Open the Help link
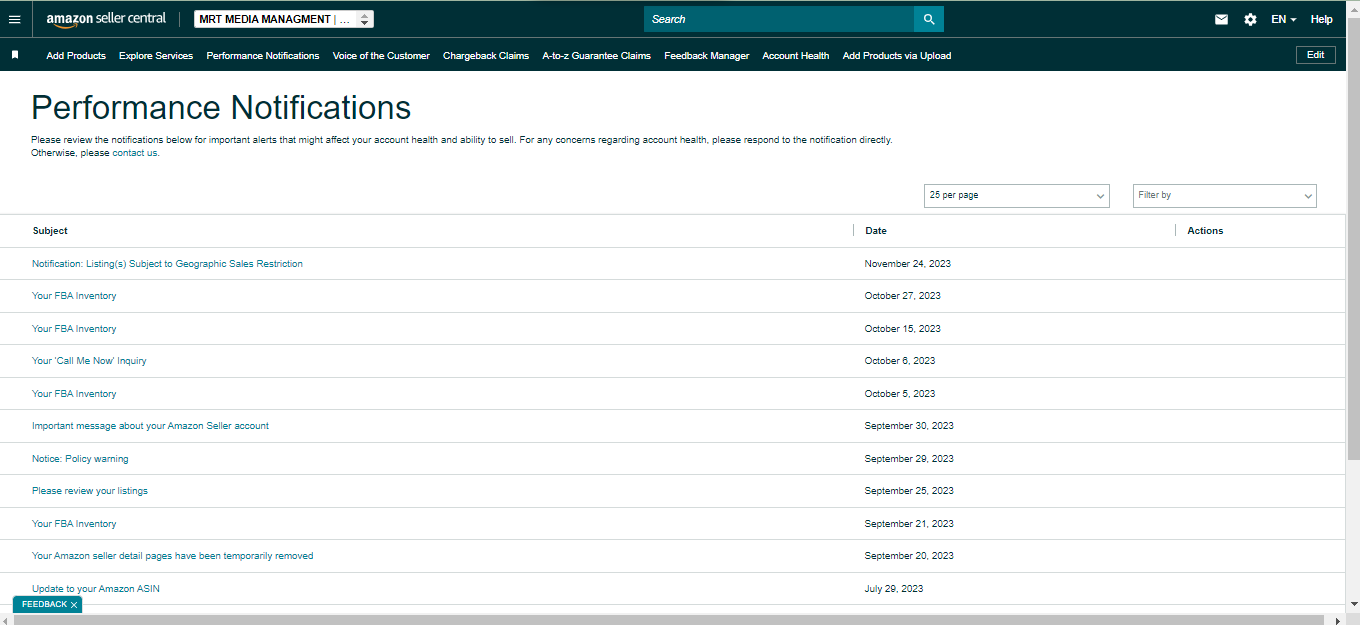 pyautogui.click(x=1321, y=19)
